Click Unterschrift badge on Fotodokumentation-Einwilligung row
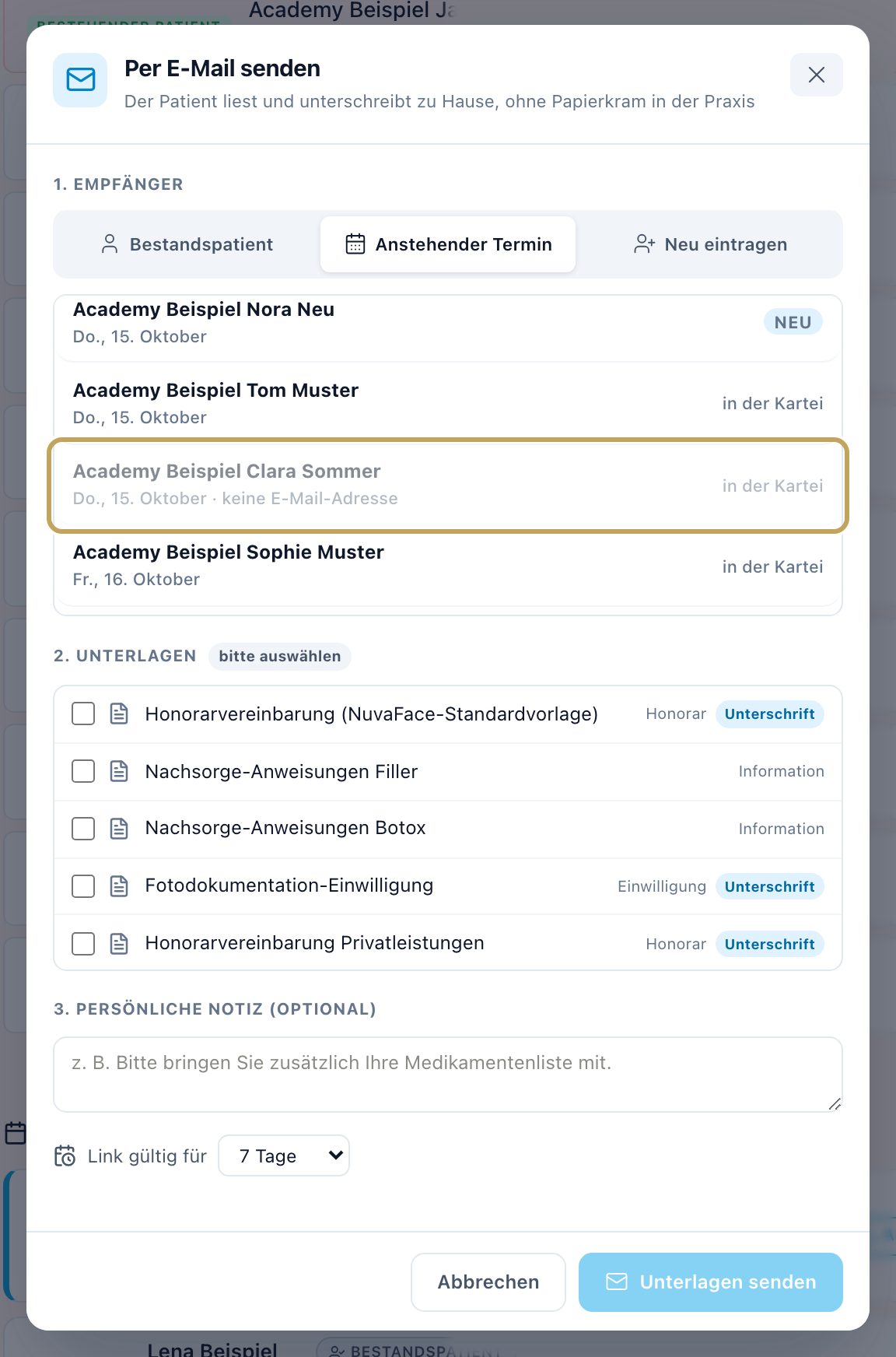 tap(769, 886)
